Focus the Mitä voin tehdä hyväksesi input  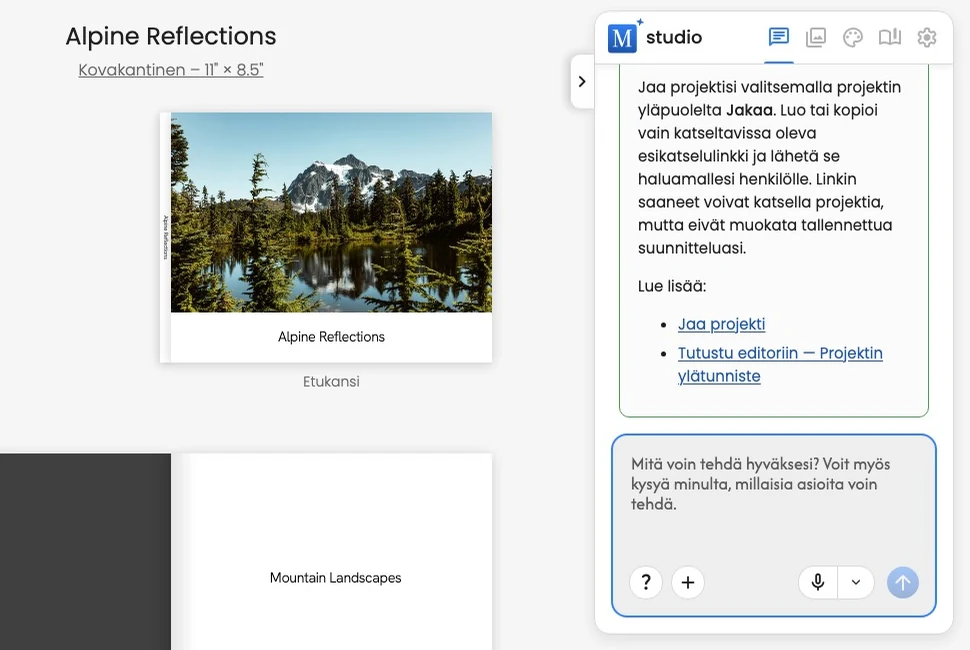[x=774, y=495]
